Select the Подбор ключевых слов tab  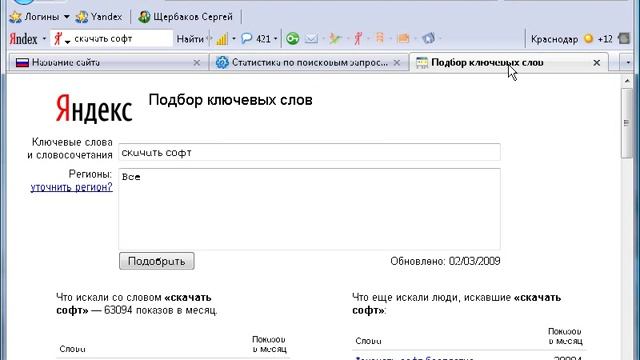click(509, 62)
